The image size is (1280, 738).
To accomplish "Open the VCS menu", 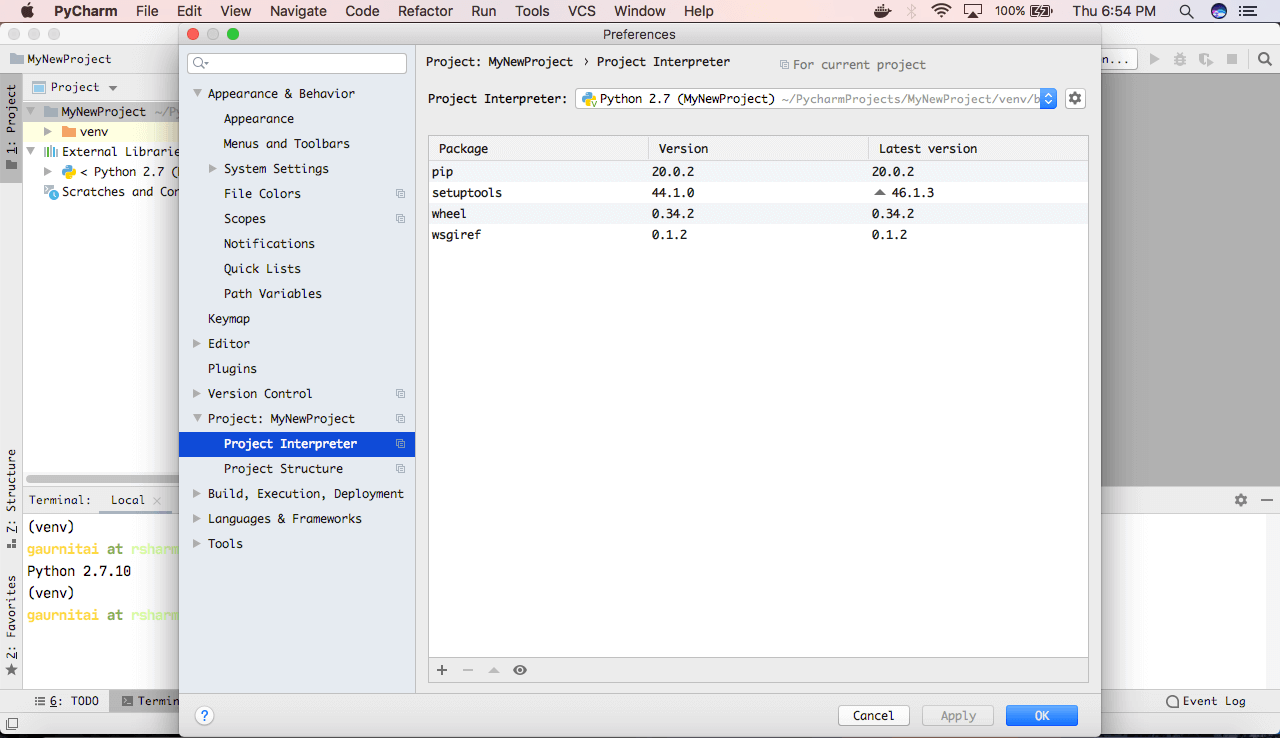I will 582,11.
